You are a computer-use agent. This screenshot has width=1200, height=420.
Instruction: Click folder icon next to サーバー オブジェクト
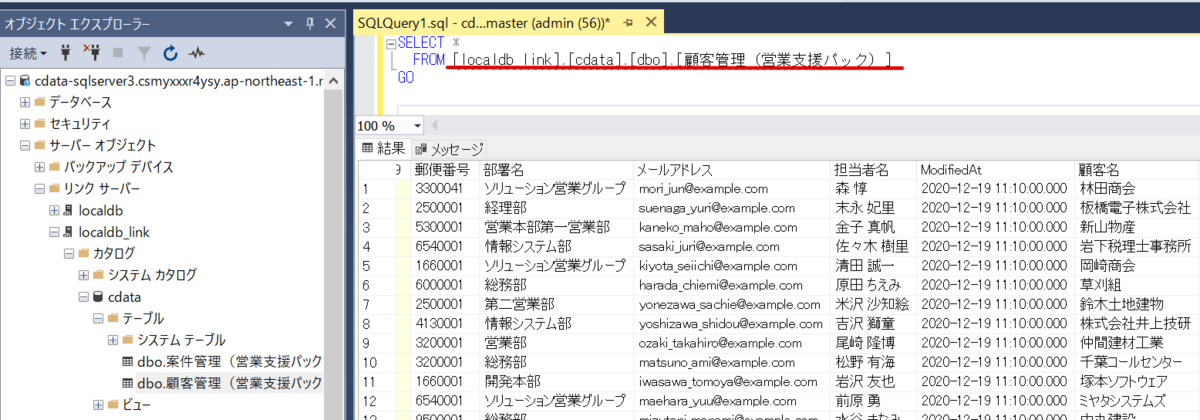pyautogui.click(x=40, y=145)
